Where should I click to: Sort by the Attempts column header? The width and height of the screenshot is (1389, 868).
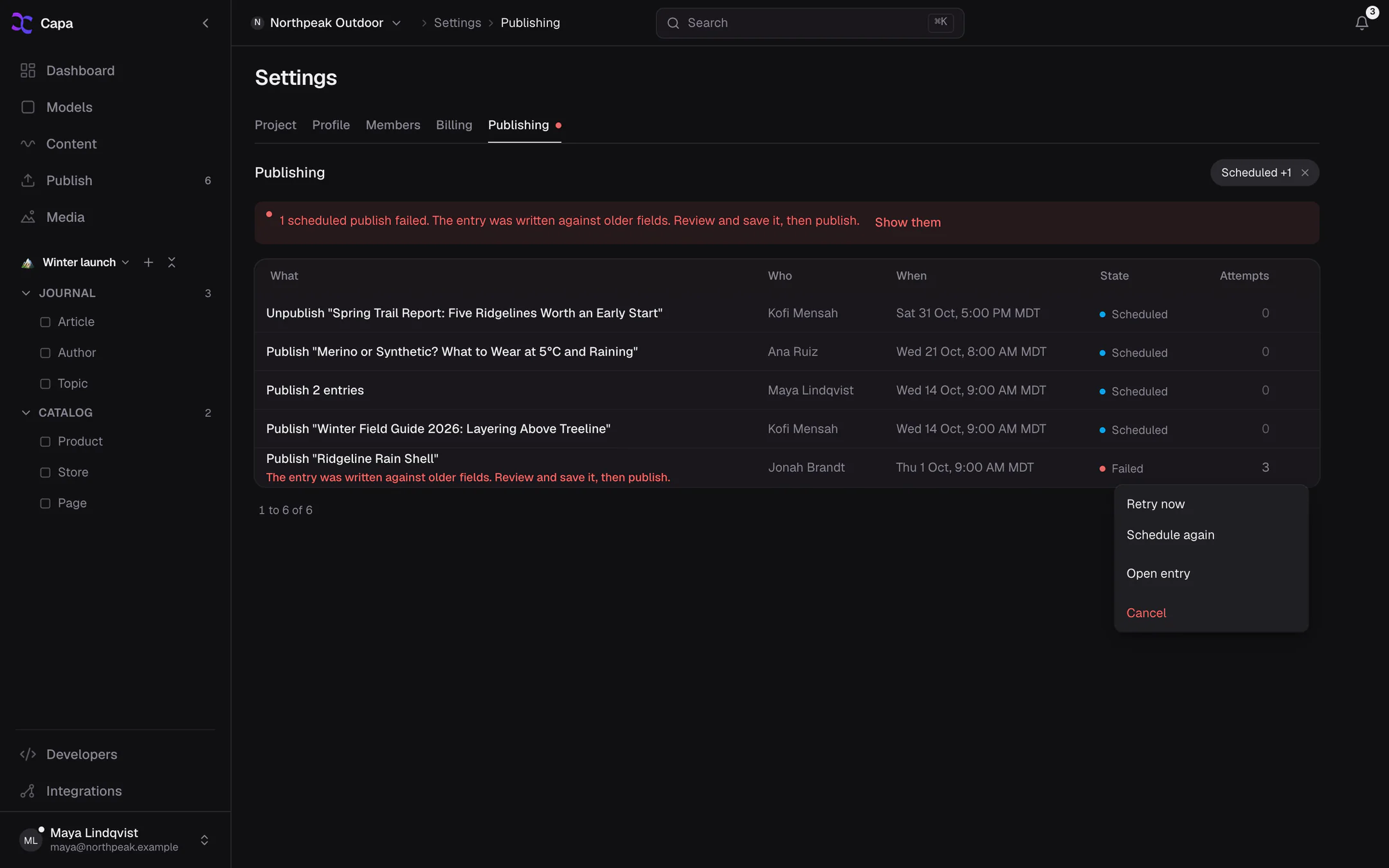(1244, 276)
